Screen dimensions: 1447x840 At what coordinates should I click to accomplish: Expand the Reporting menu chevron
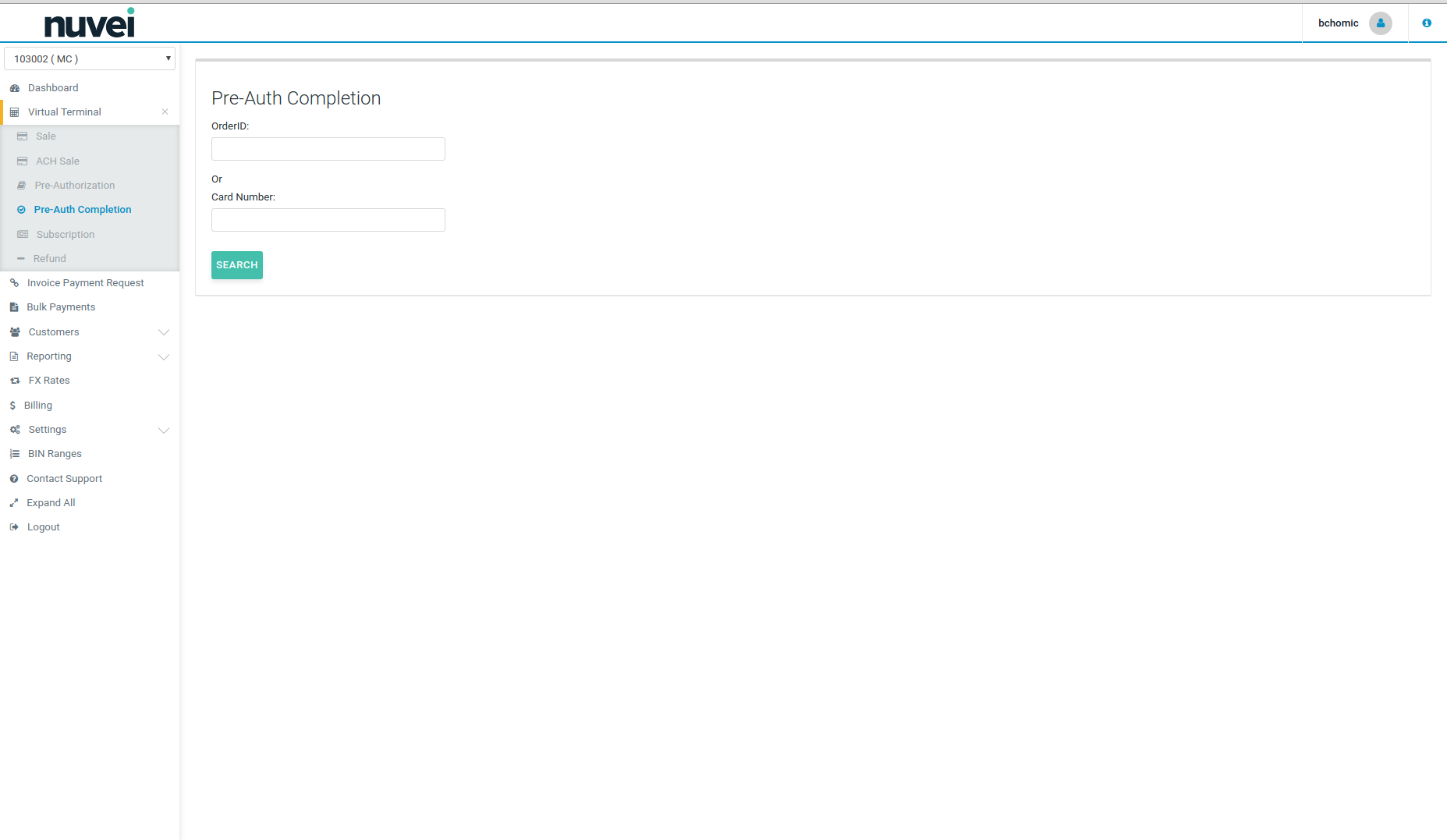tap(164, 356)
